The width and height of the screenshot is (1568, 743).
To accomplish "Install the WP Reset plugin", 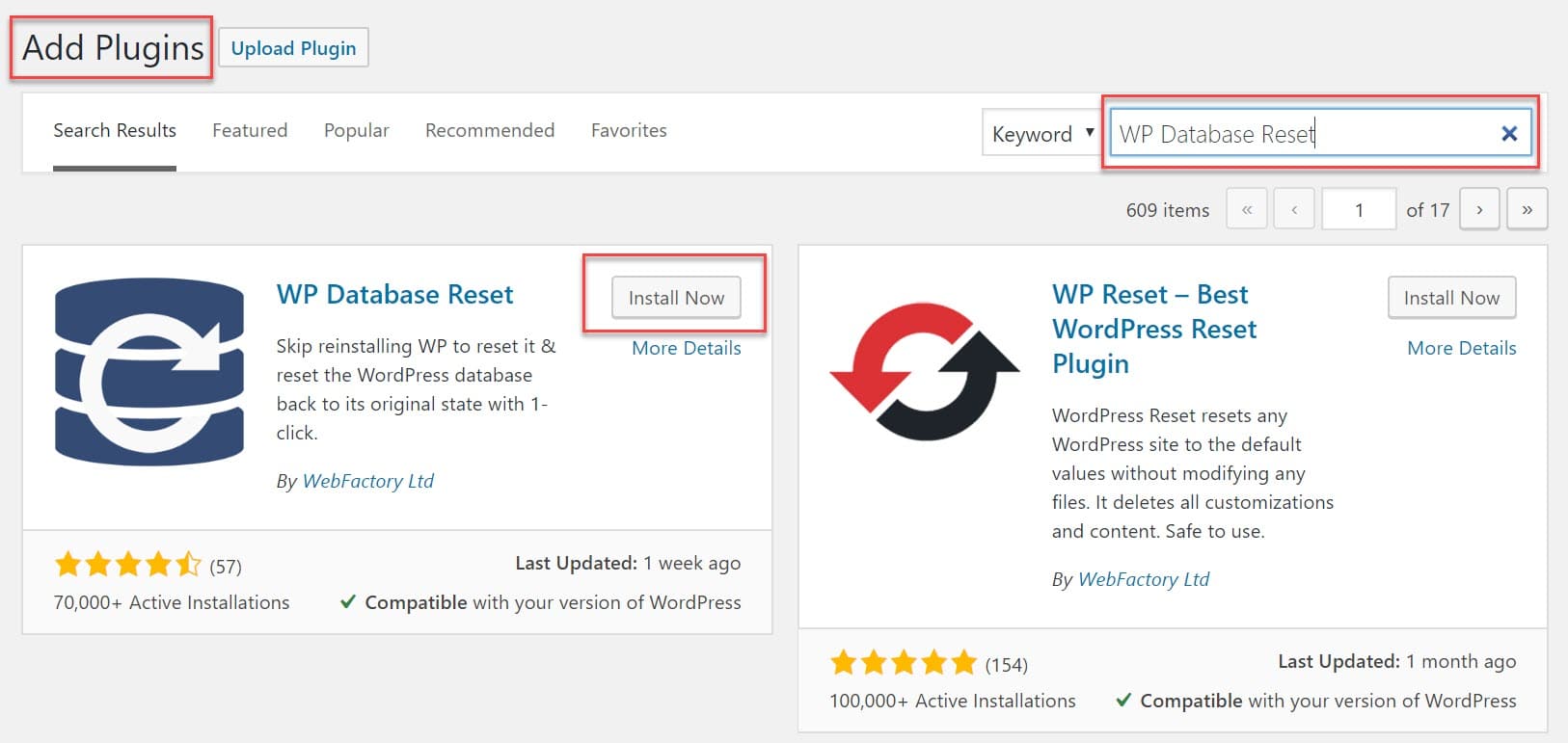I will 1451,298.
